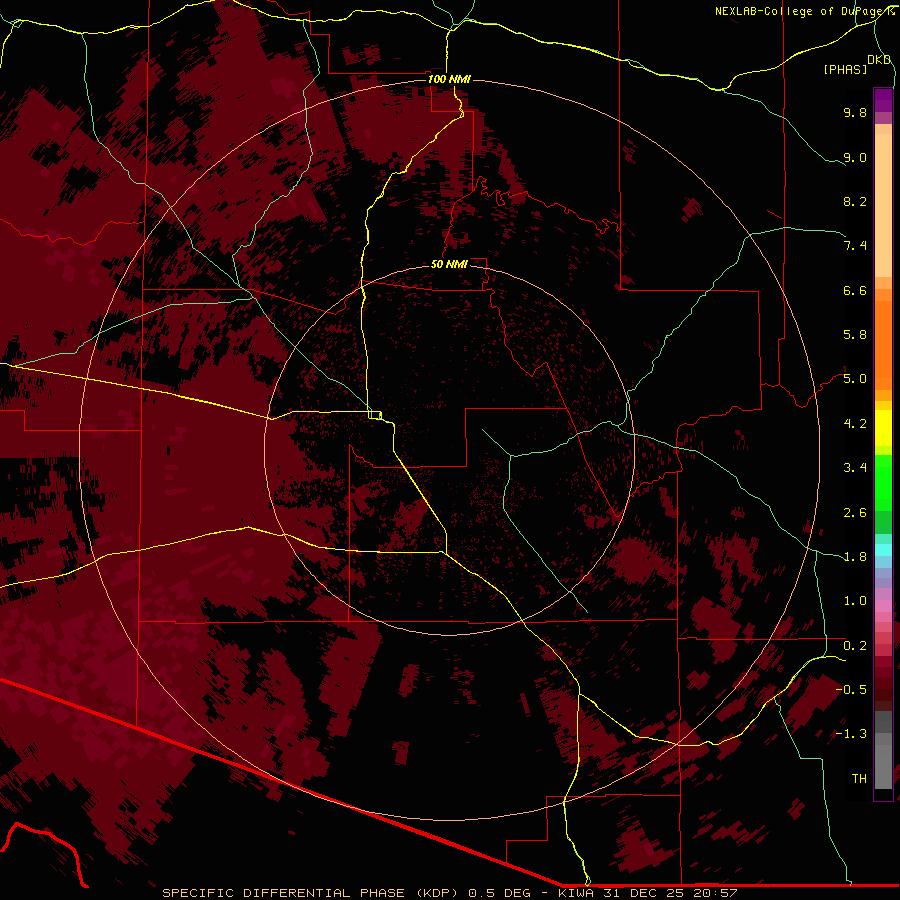Click the 5.8 legend label
900x900 pixels.
[x=855, y=335]
